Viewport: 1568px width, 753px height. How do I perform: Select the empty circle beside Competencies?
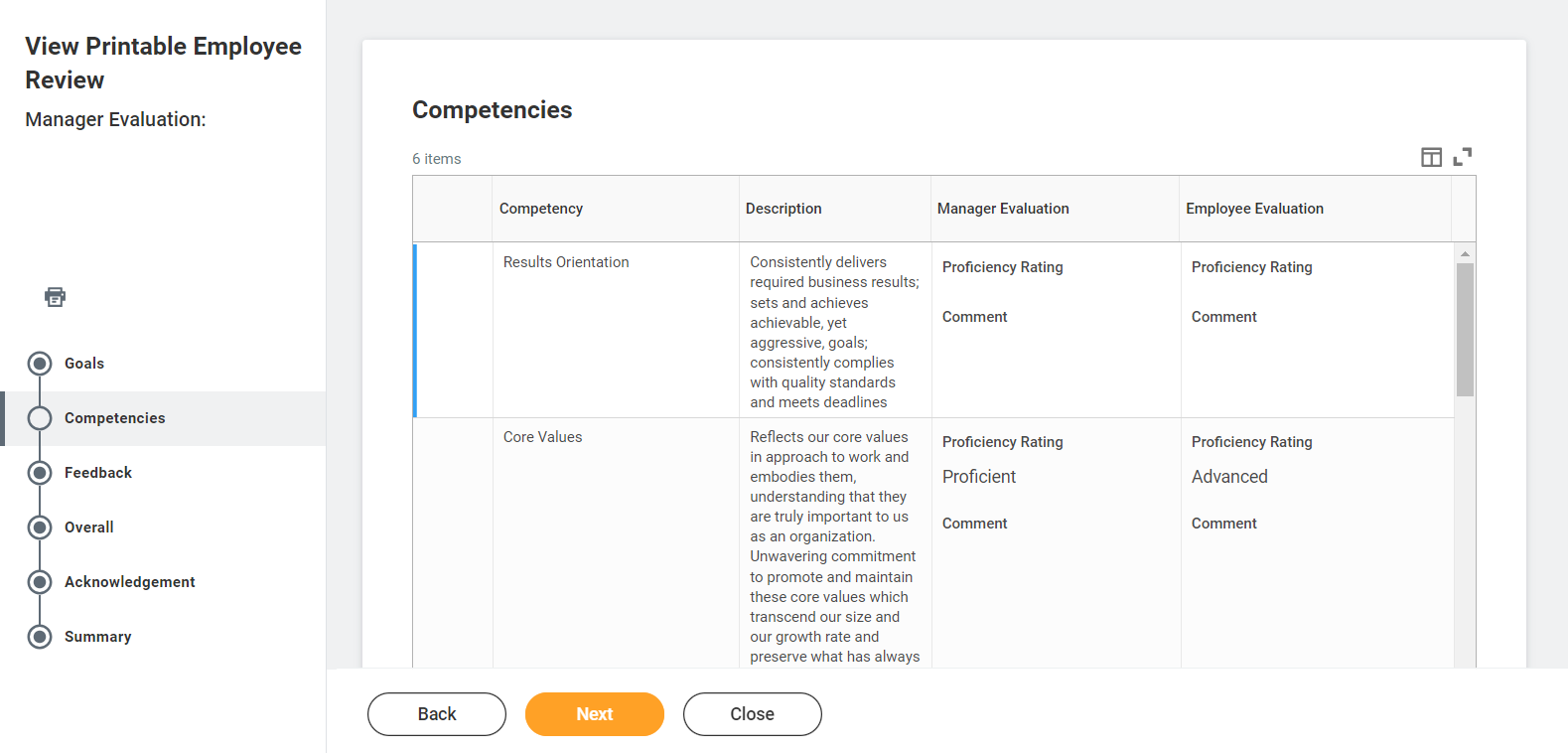pyautogui.click(x=40, y=417)
